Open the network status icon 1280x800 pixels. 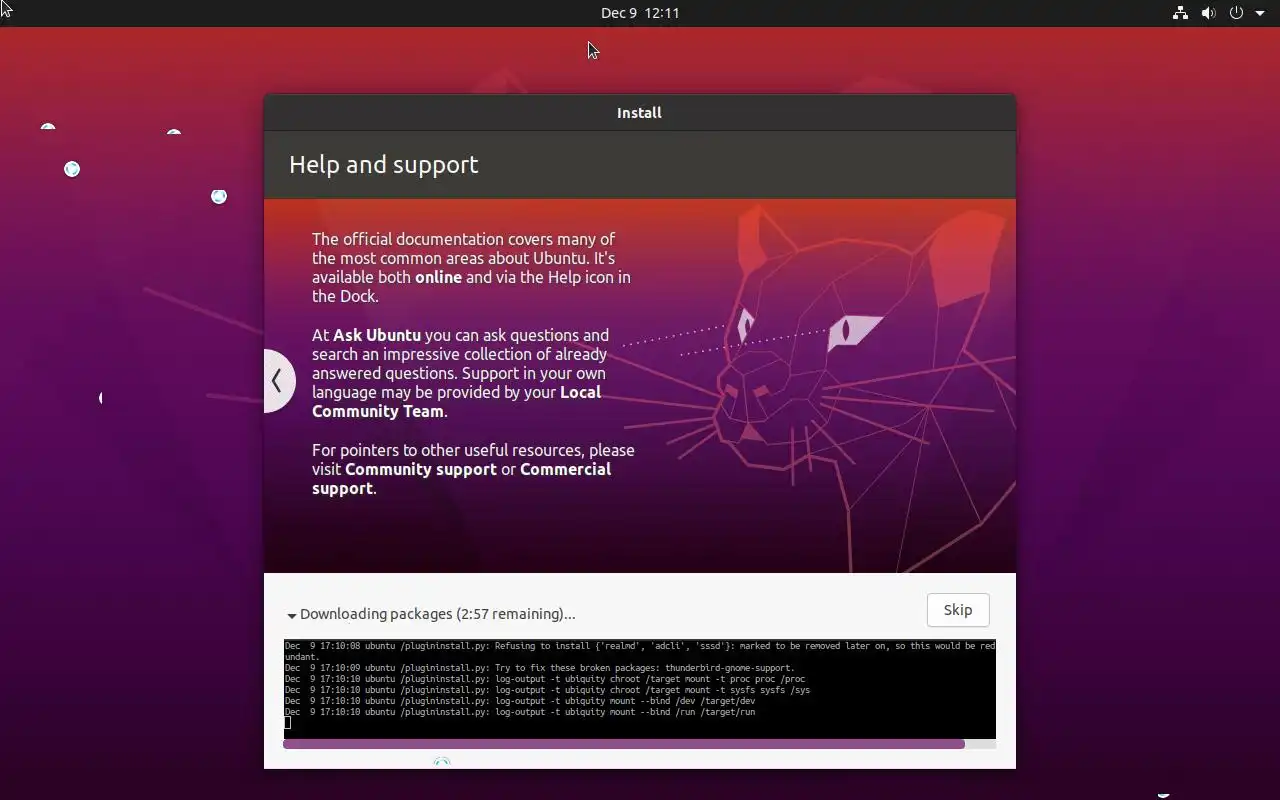point(1180,13)
